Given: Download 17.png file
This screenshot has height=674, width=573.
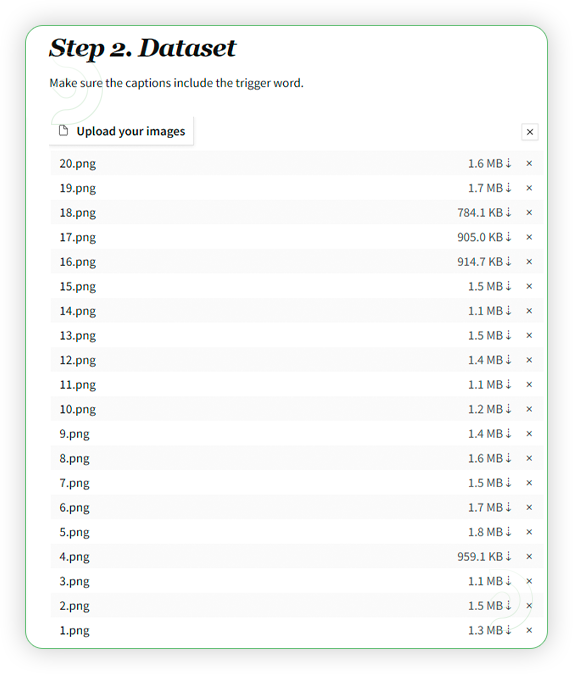Looking at the screenshot, I should (509, 237).
